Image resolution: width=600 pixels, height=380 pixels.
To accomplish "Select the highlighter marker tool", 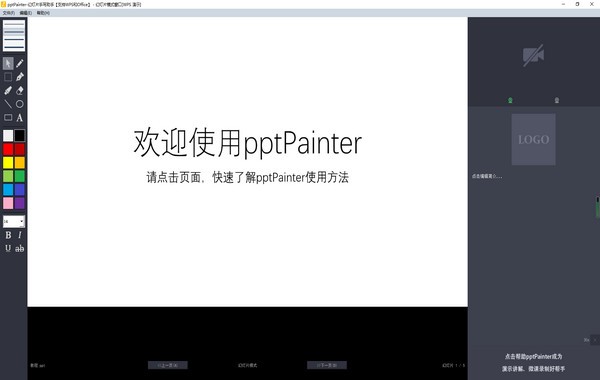I will [x=8, y=90].
